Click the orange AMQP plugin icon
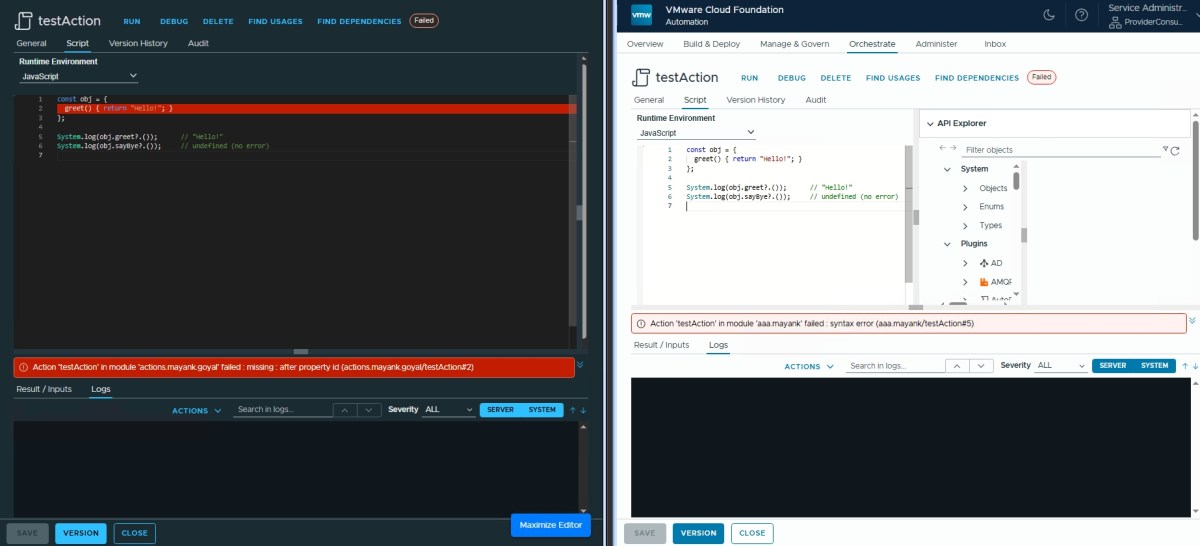Image resolution: width=1200 pixels, height=546 pixels. click(x=984, y=282)
